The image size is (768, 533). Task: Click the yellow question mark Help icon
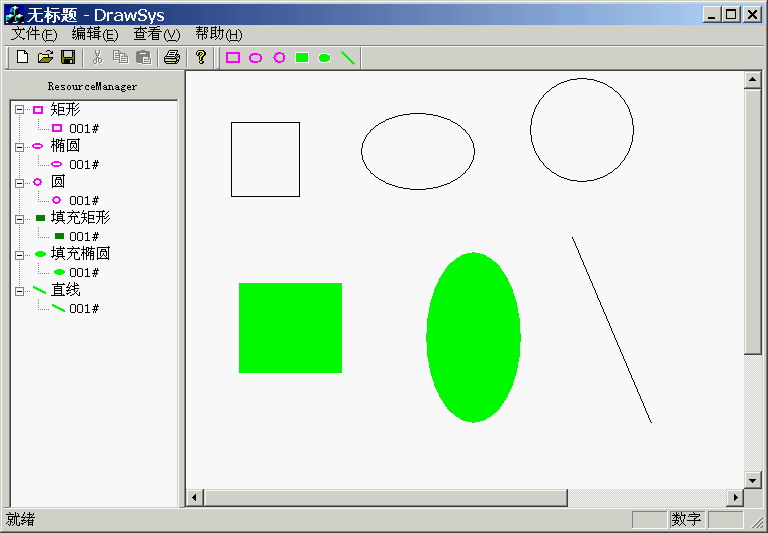pyautogui.click(x=201, y=57)
